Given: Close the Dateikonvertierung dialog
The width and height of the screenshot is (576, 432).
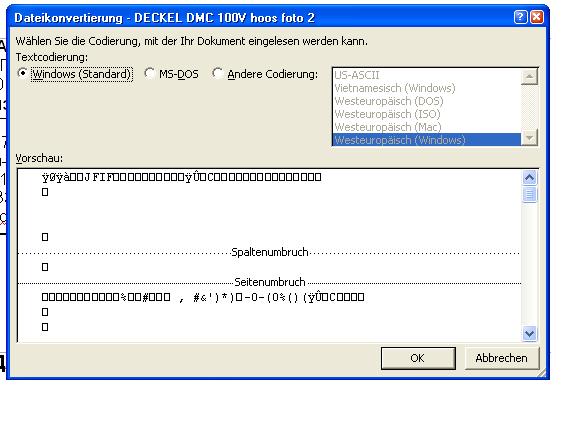Looking at the screenshot, I should 537,17.
